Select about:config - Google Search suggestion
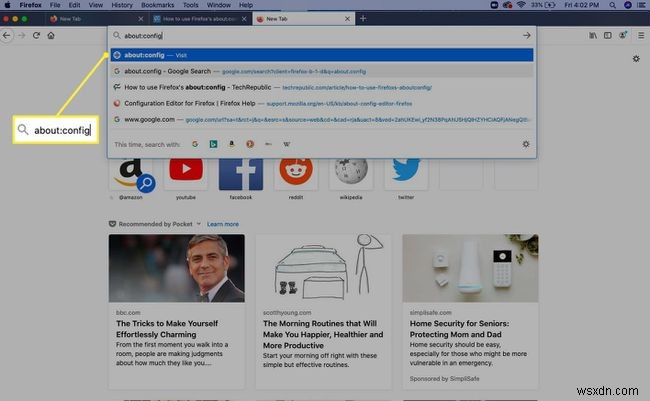Screen dimensions: 650x401 click(x=322, y=71)
